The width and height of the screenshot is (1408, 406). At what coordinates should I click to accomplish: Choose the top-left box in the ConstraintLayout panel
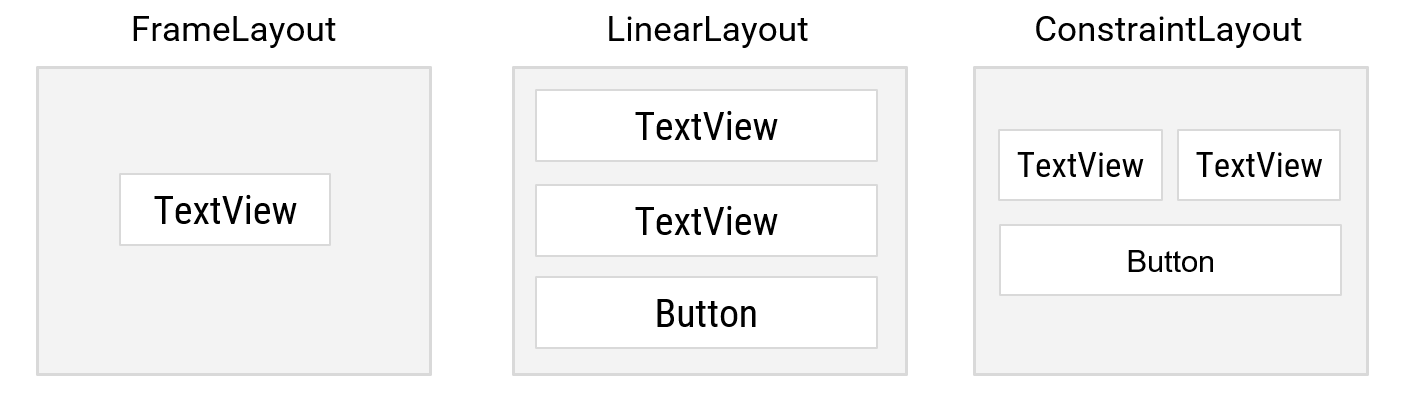tap(1080, 165)
